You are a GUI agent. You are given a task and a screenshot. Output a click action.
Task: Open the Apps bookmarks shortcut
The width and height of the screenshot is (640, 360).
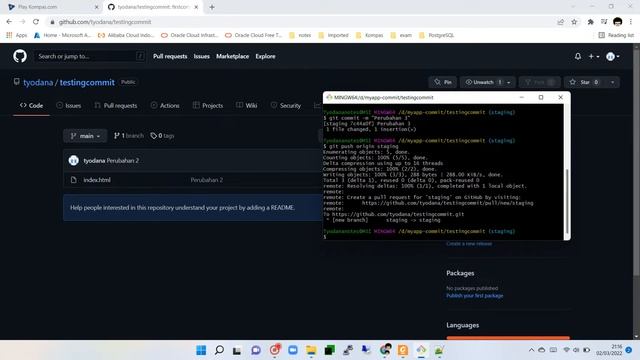pos(17,35)
